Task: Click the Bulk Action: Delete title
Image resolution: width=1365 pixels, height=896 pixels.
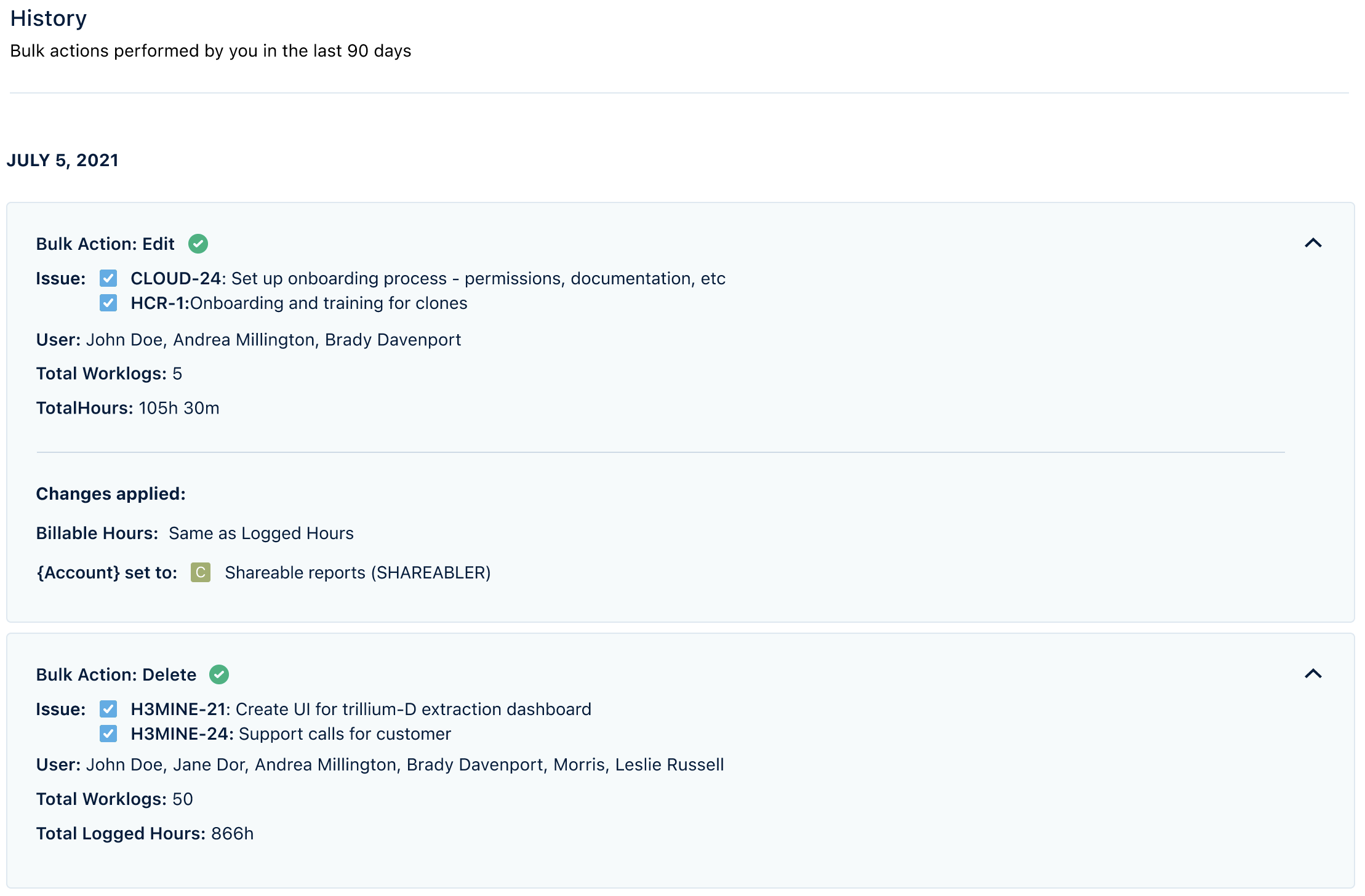Action: tap(116, 674)
